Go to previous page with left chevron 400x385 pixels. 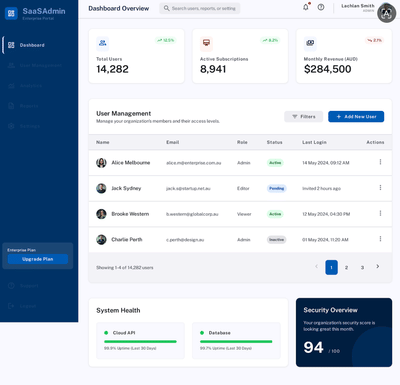point(316,266)
